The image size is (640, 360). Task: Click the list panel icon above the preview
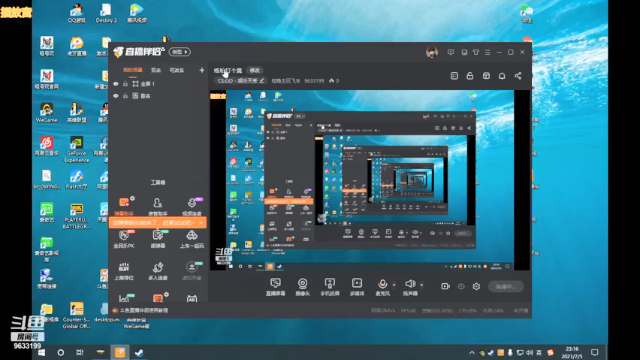click(454, 76)
